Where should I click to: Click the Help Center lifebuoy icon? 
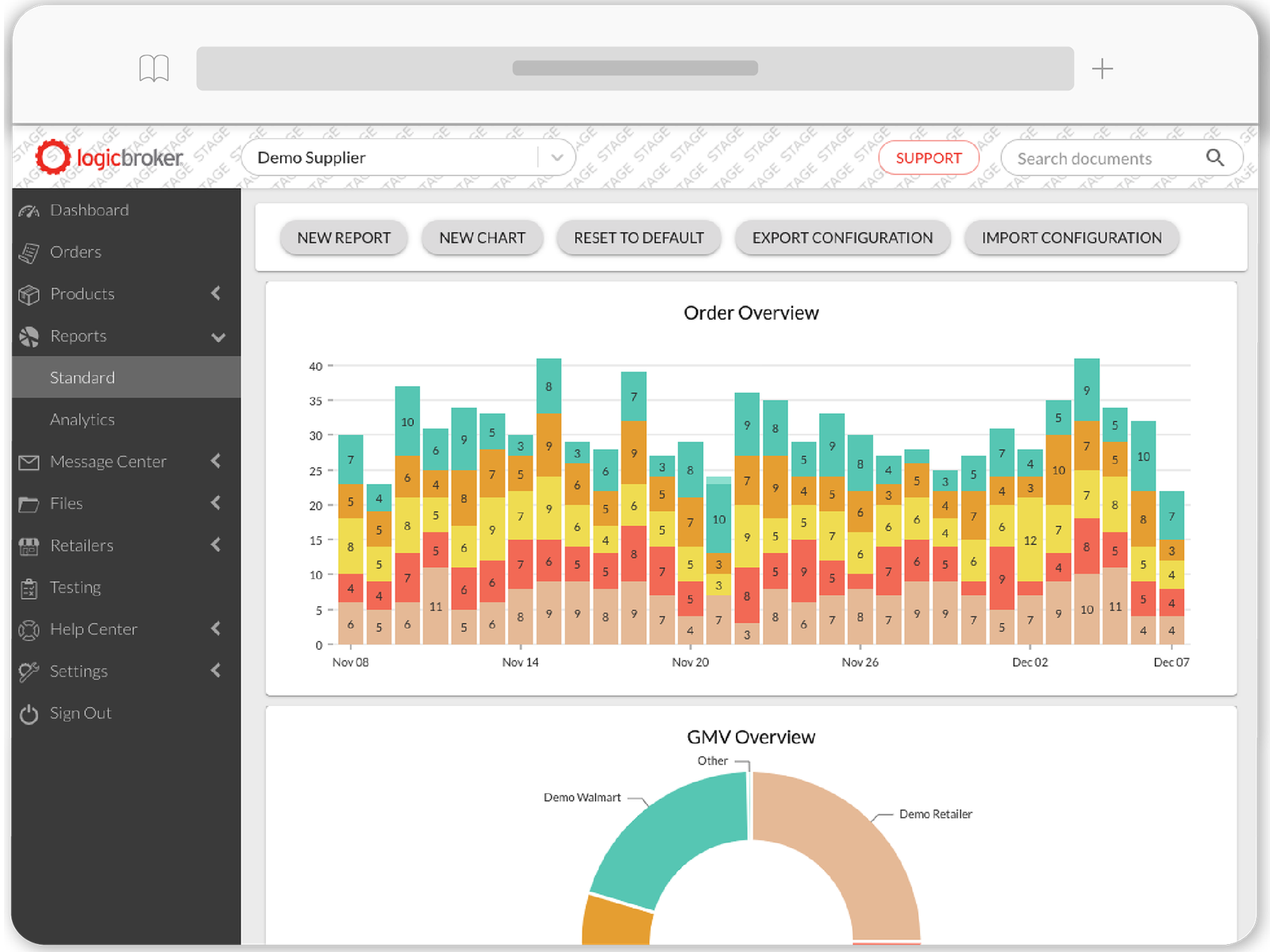click(29, 630)
